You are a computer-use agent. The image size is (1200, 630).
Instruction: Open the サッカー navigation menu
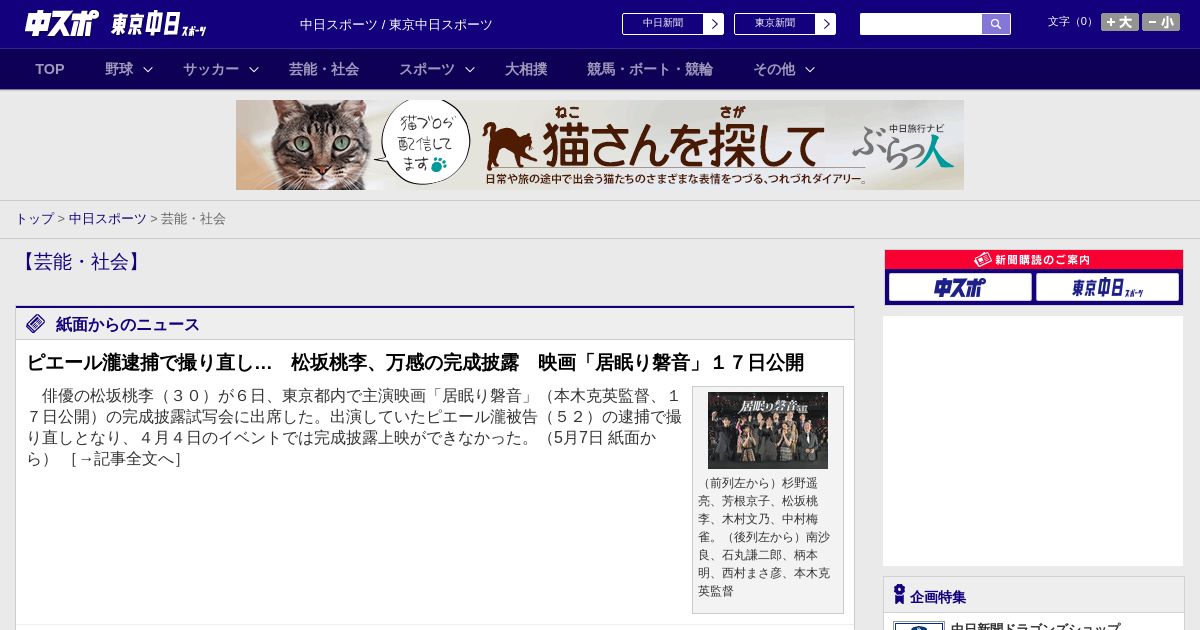211,69
